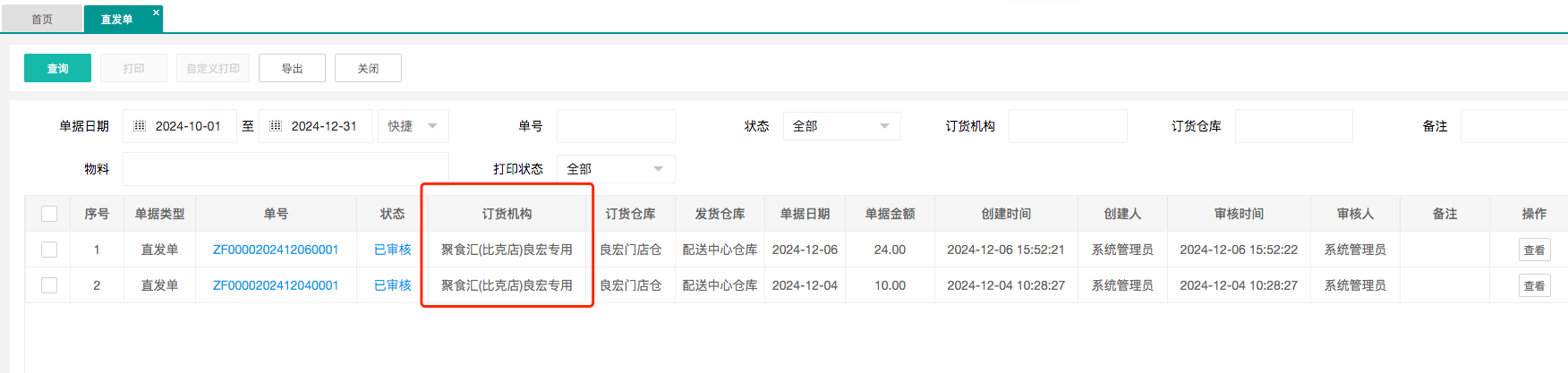Image resolution: width=1568 pixels, height=373 pixels.
Task: Check the row 2 checkbox
Action: pyautogui.click(x=49, y=285)
